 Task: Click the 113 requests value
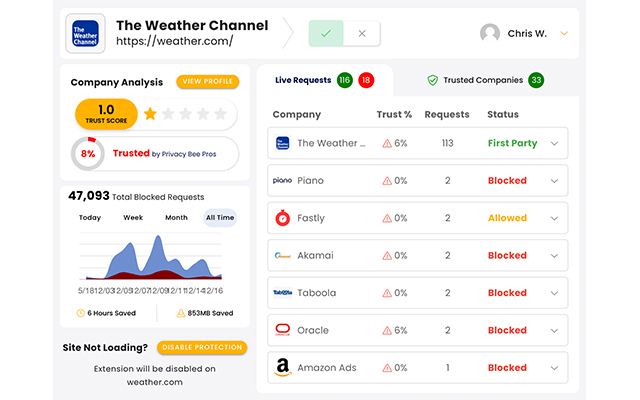pos(447,143)
